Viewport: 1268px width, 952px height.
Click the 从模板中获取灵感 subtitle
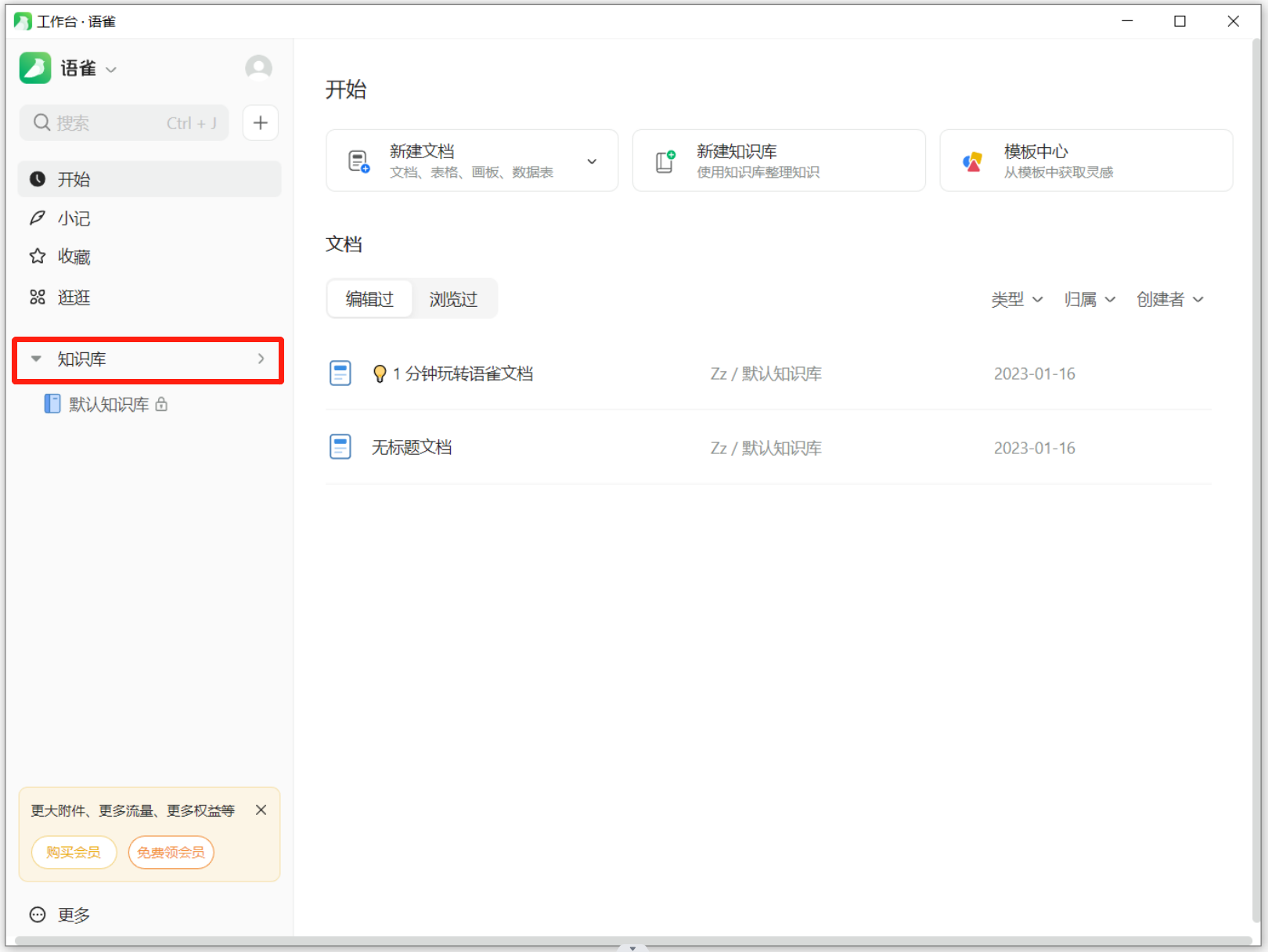(1059, 172)
